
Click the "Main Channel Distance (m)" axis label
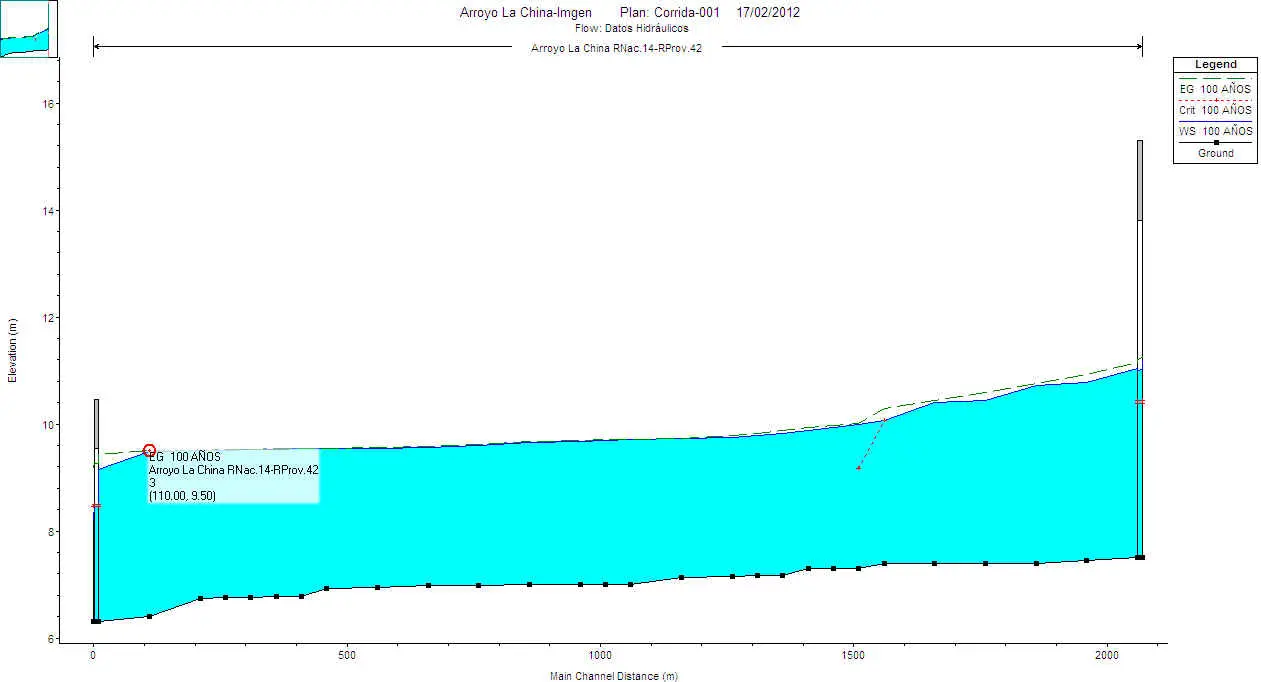tap(614, 676)
